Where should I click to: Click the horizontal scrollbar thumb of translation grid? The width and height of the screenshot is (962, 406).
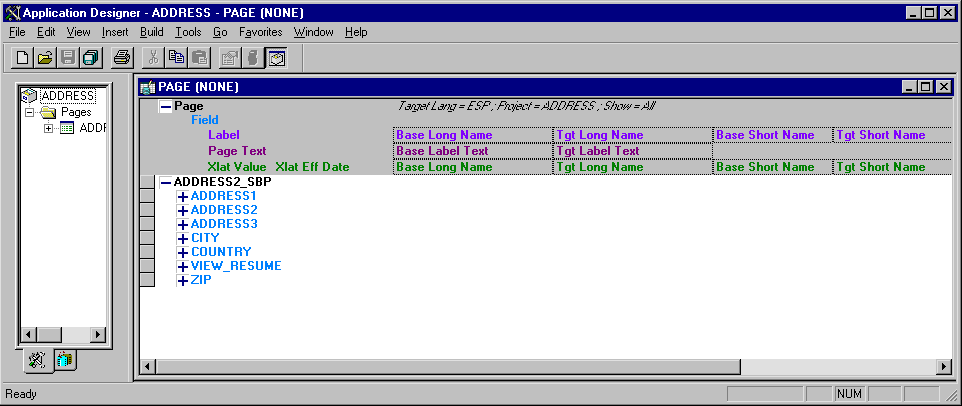(449, 367)
